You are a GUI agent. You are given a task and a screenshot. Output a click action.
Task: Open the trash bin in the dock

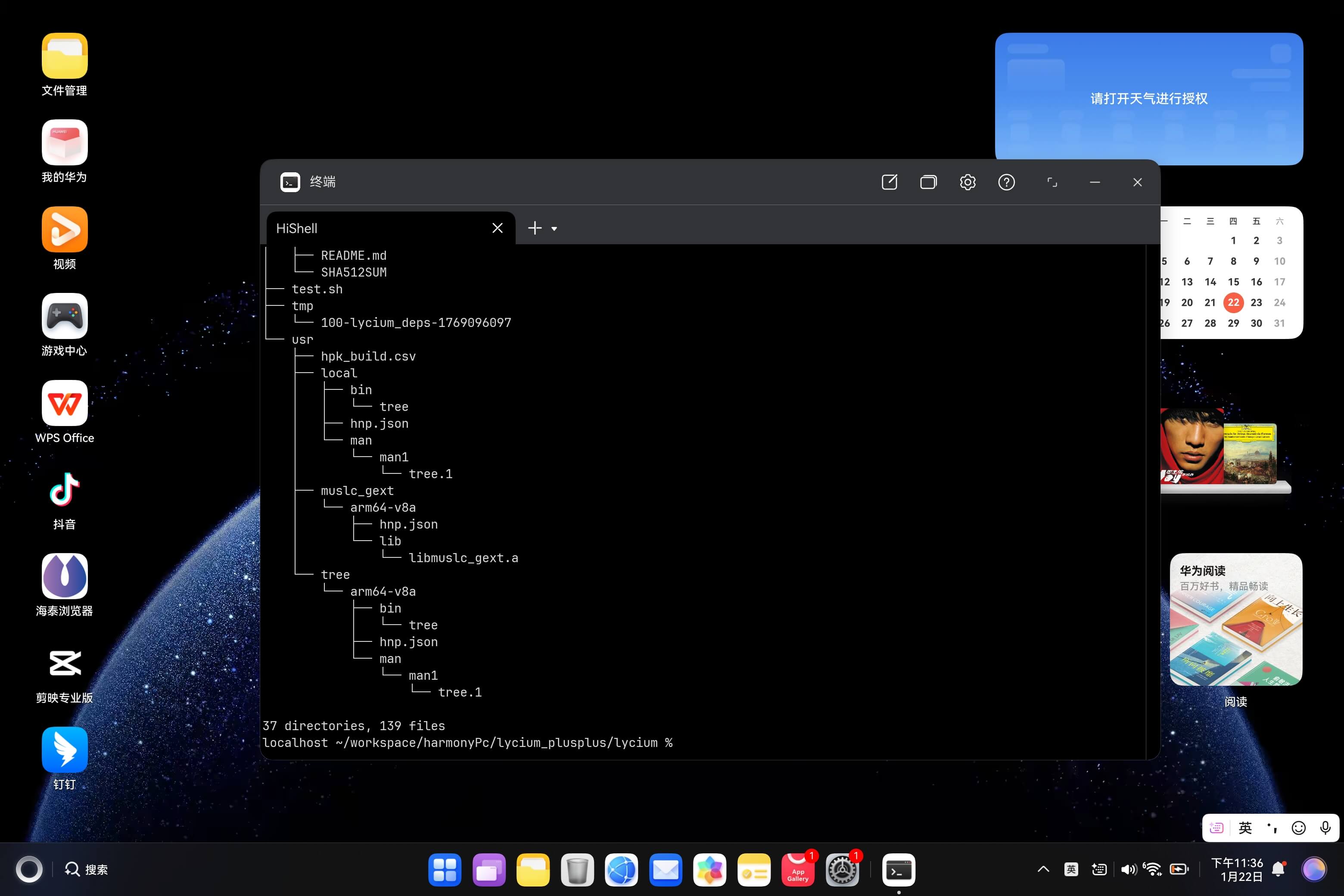(x=577, y=870)
